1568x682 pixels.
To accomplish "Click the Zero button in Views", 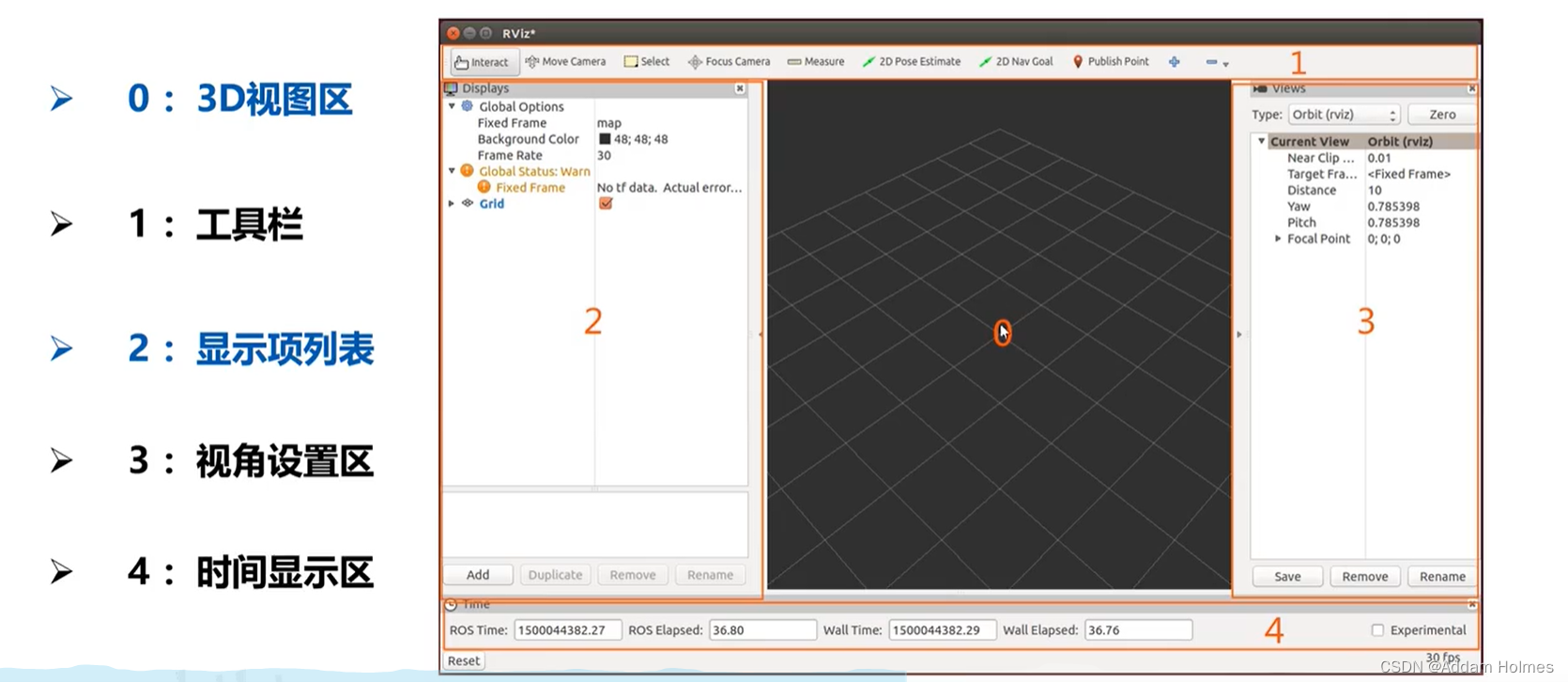I will pos(1442,115).
